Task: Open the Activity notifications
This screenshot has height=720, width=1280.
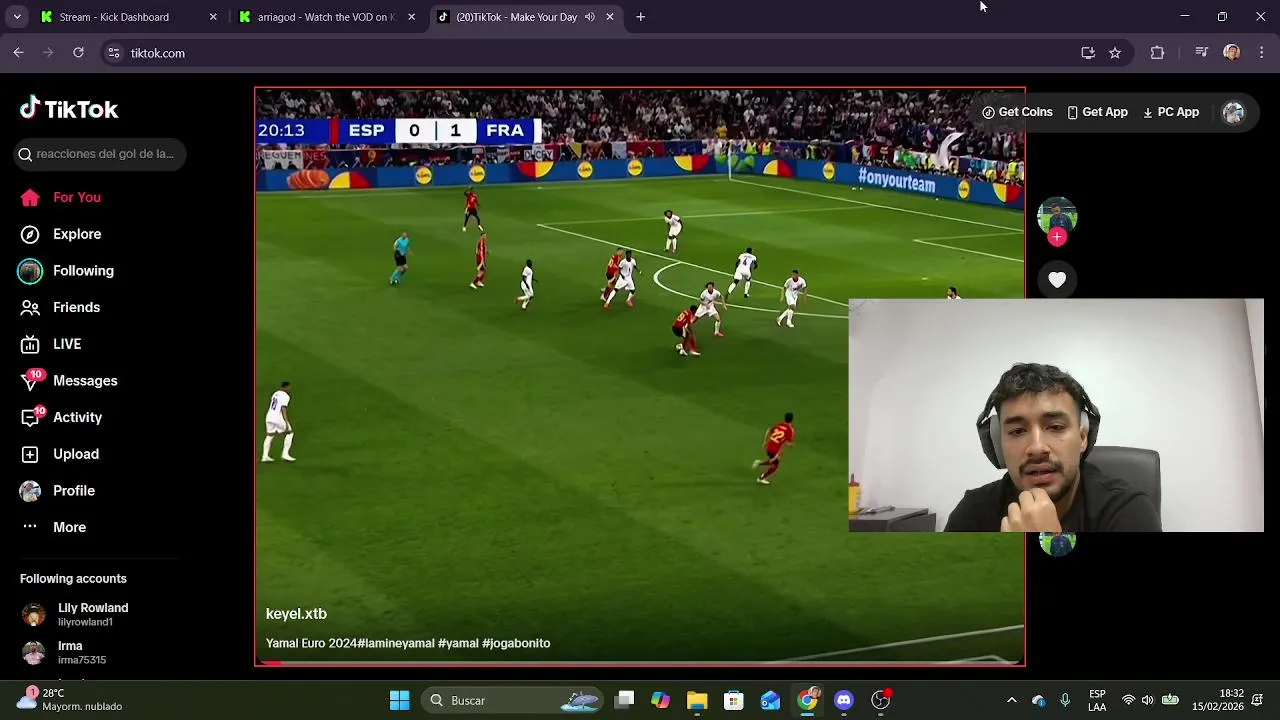Action: click(x=62, y=417)
